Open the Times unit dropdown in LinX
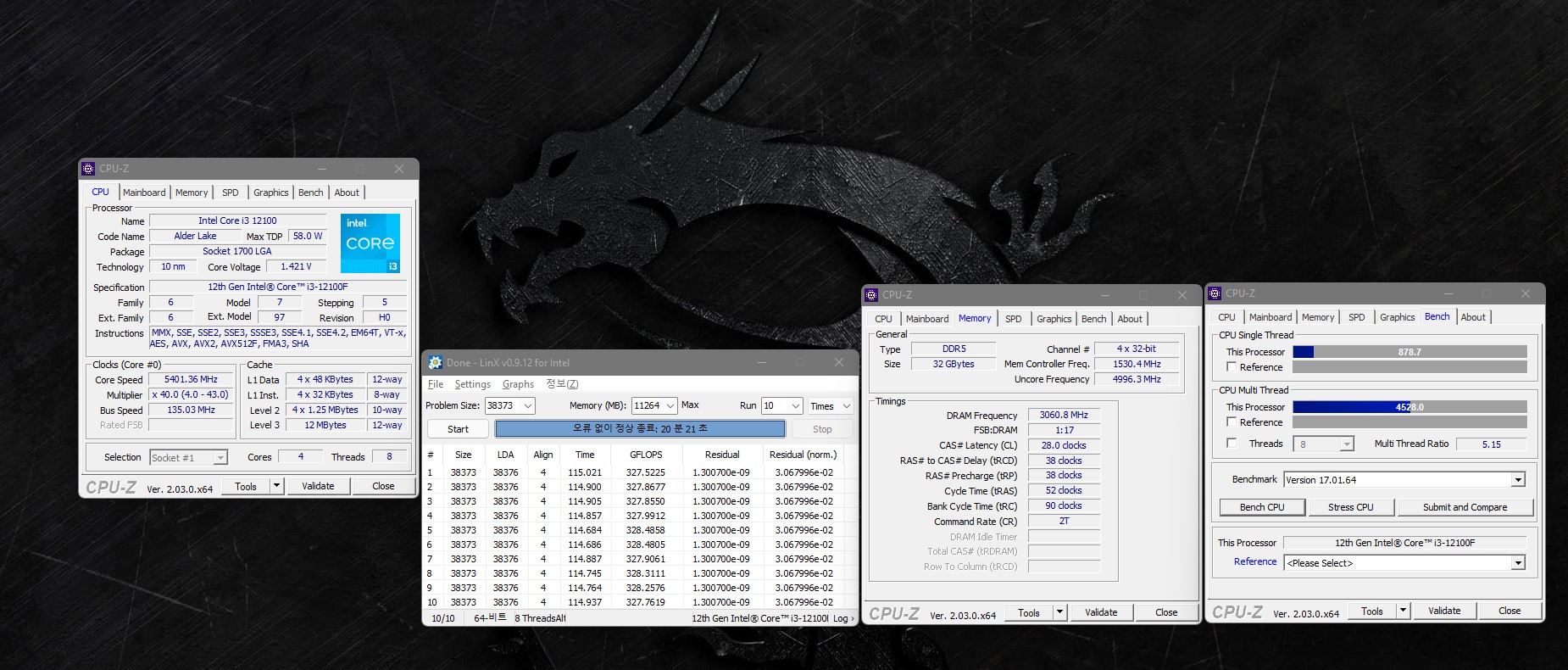1568x670 pixels. point(845,406)
